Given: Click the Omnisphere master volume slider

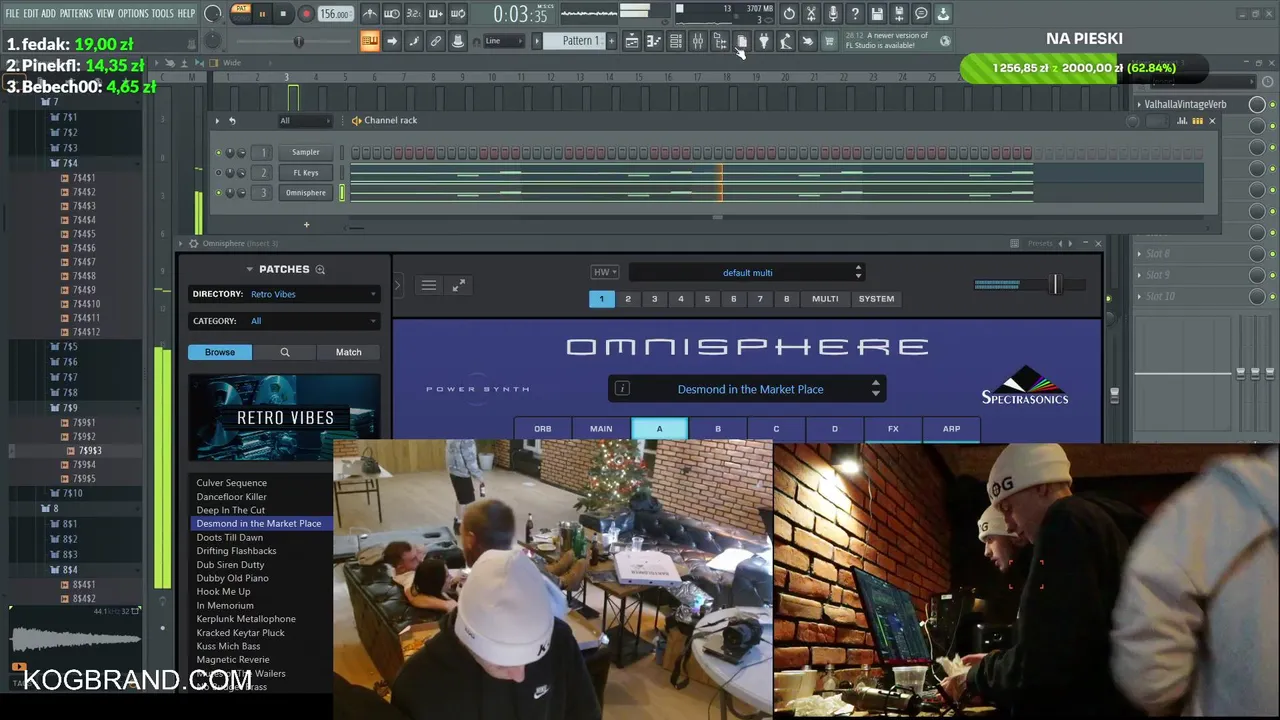Looking at the screenshot, I should click(1056, 284).
